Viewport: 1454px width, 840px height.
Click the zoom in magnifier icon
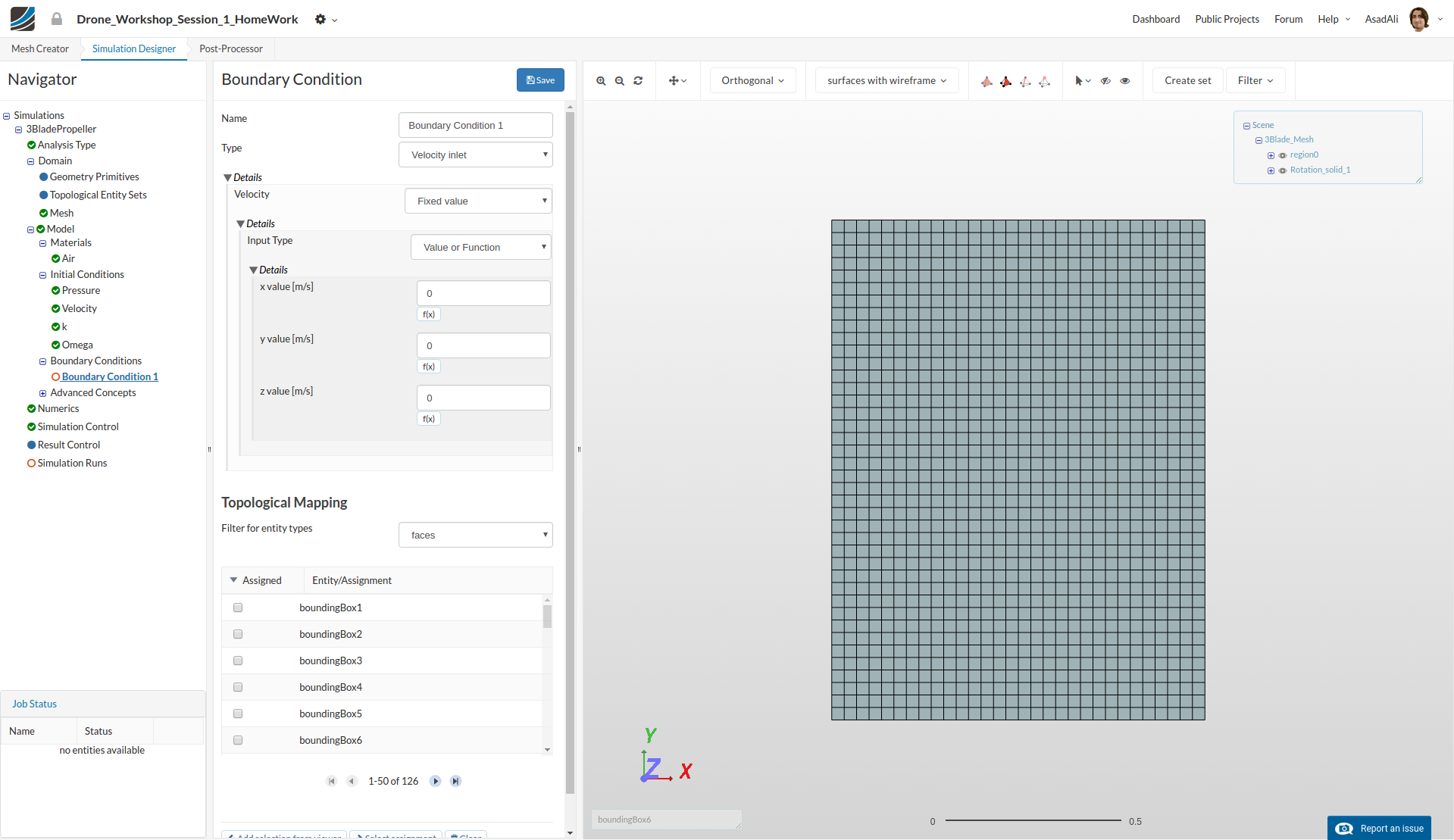pos(601,81)
